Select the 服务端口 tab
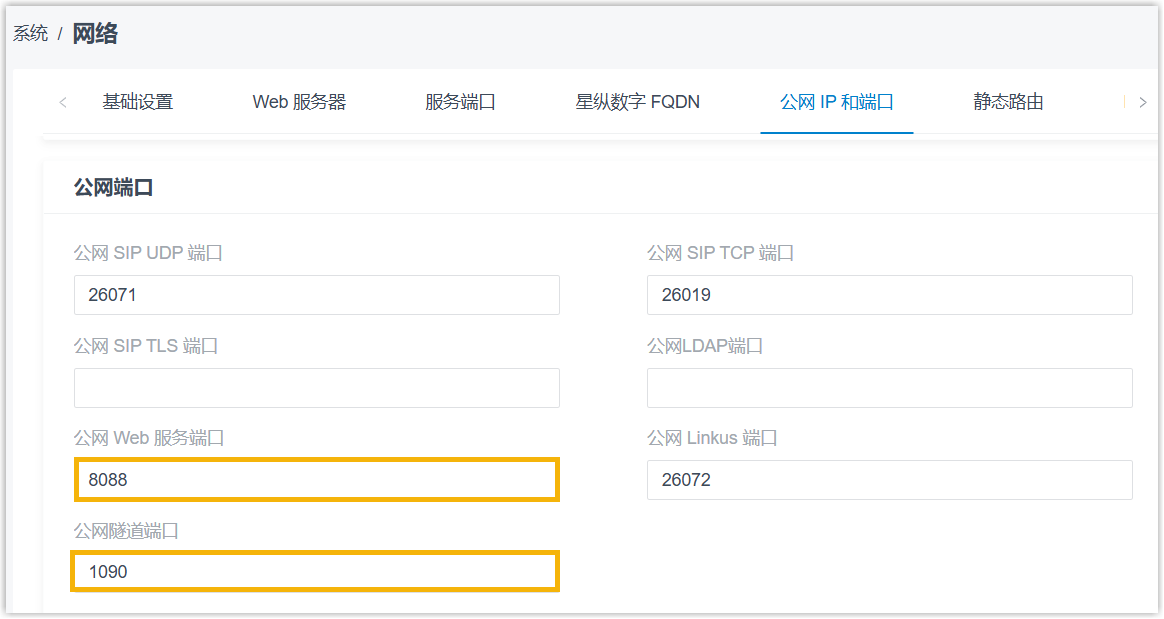 pyautogui.click(x=460, y=102)
